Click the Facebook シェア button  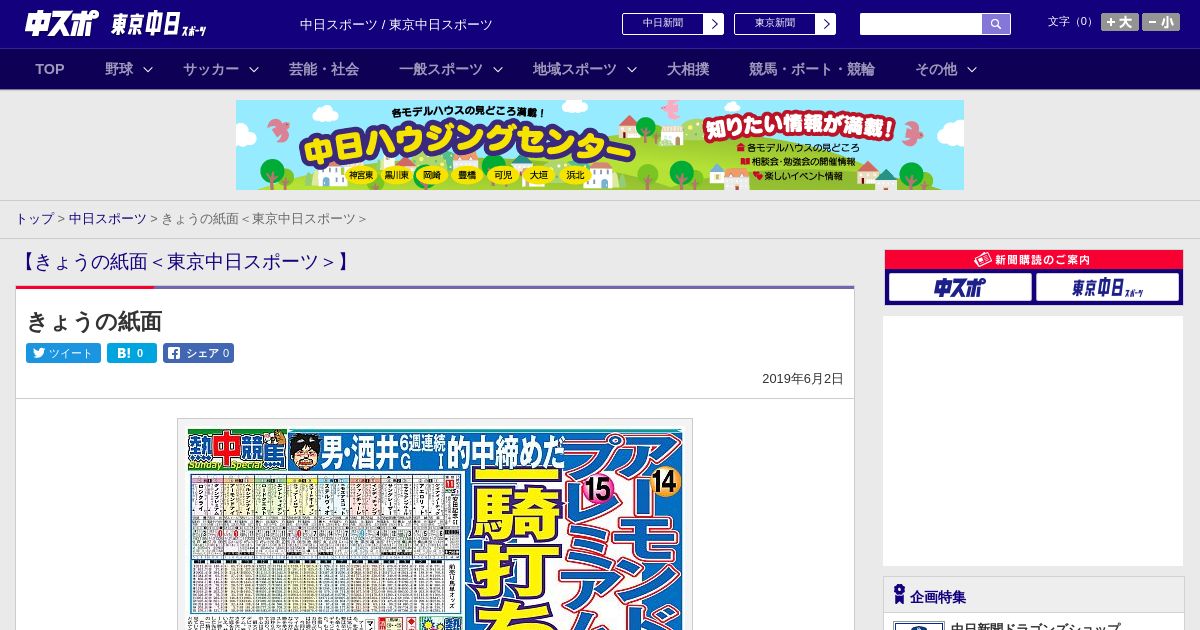pos(199,353)
